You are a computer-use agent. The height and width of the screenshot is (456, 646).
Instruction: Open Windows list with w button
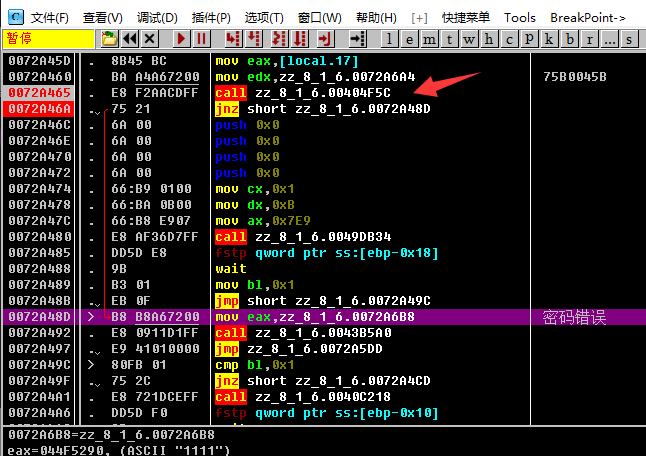(x=469, y=39)
